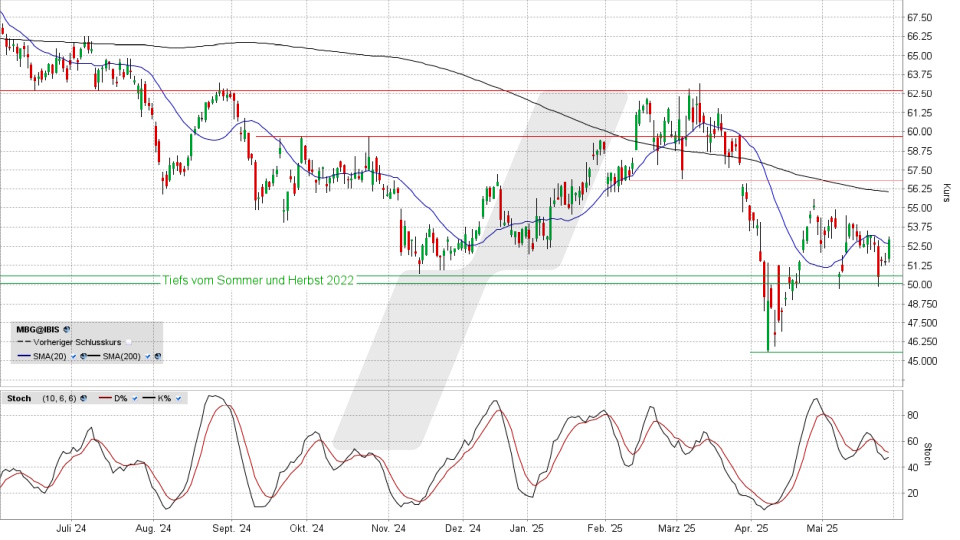Viewport: 960px width, 540px height.
Task: Click the 'Tiefs vom Sommer und Herbst 2022' annotation
Action: [x=257, y=280]
